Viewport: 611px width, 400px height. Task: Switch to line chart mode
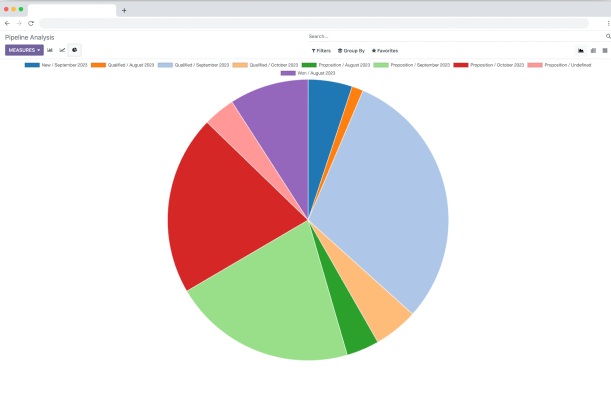[63, 49]
